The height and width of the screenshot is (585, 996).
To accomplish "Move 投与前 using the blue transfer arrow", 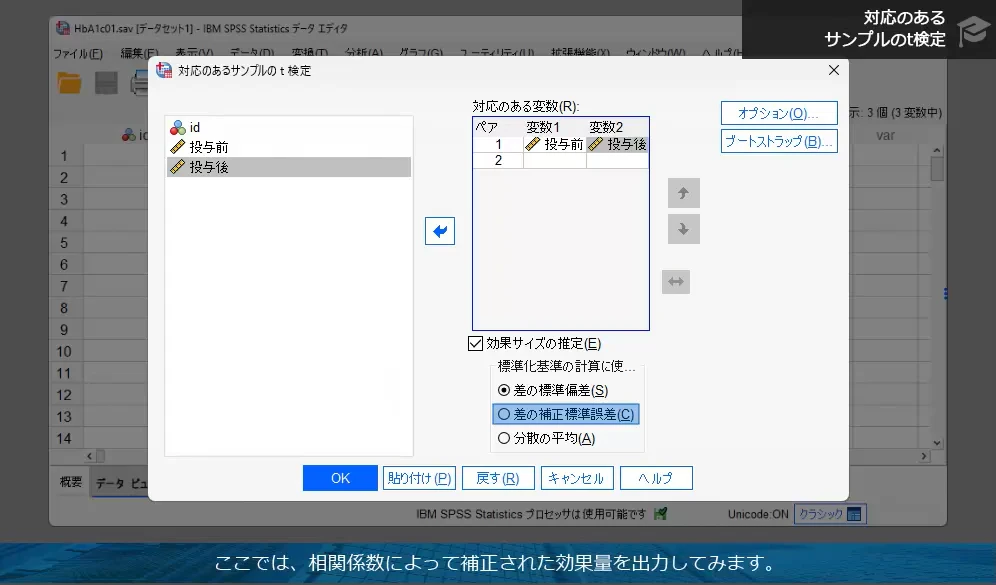I will pos(439,230).
